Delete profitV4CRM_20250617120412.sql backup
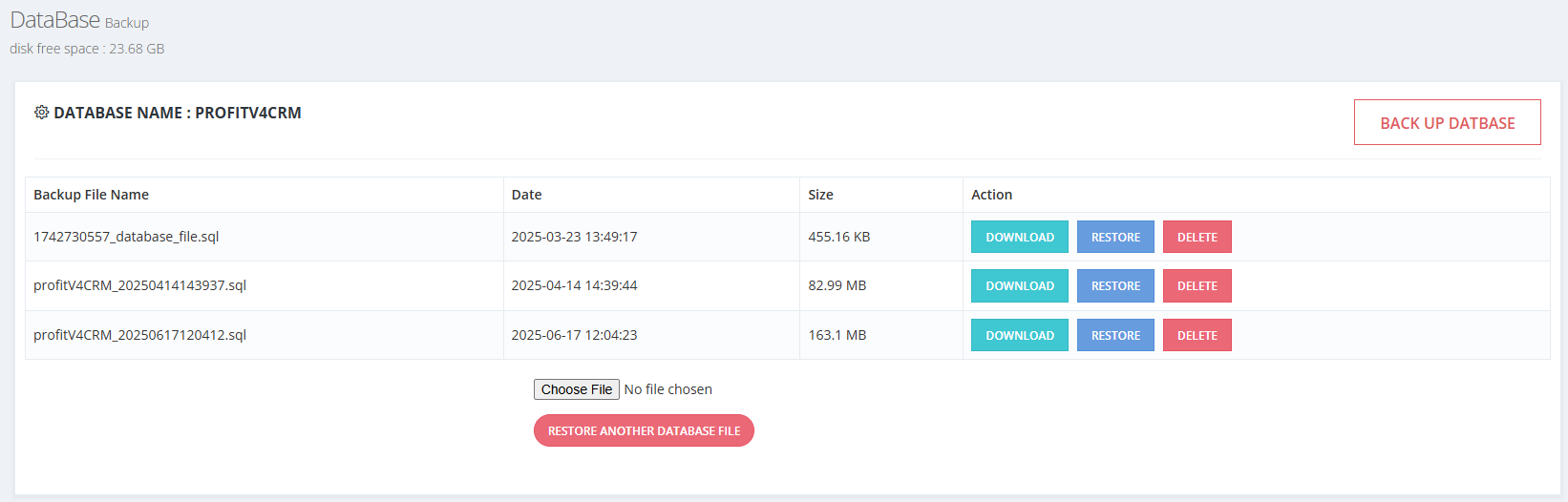This screenshot has width=1568, height=502. [x=1197, y=335]
